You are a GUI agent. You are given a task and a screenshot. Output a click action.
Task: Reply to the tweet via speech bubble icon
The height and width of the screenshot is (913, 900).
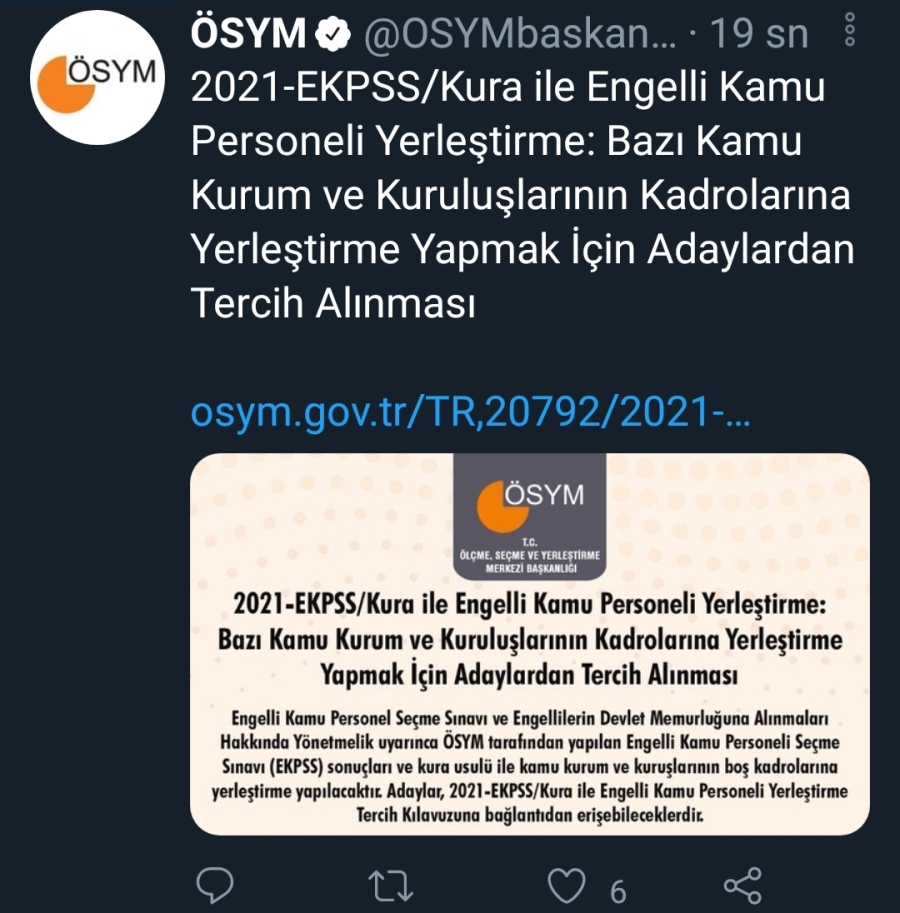215,885
